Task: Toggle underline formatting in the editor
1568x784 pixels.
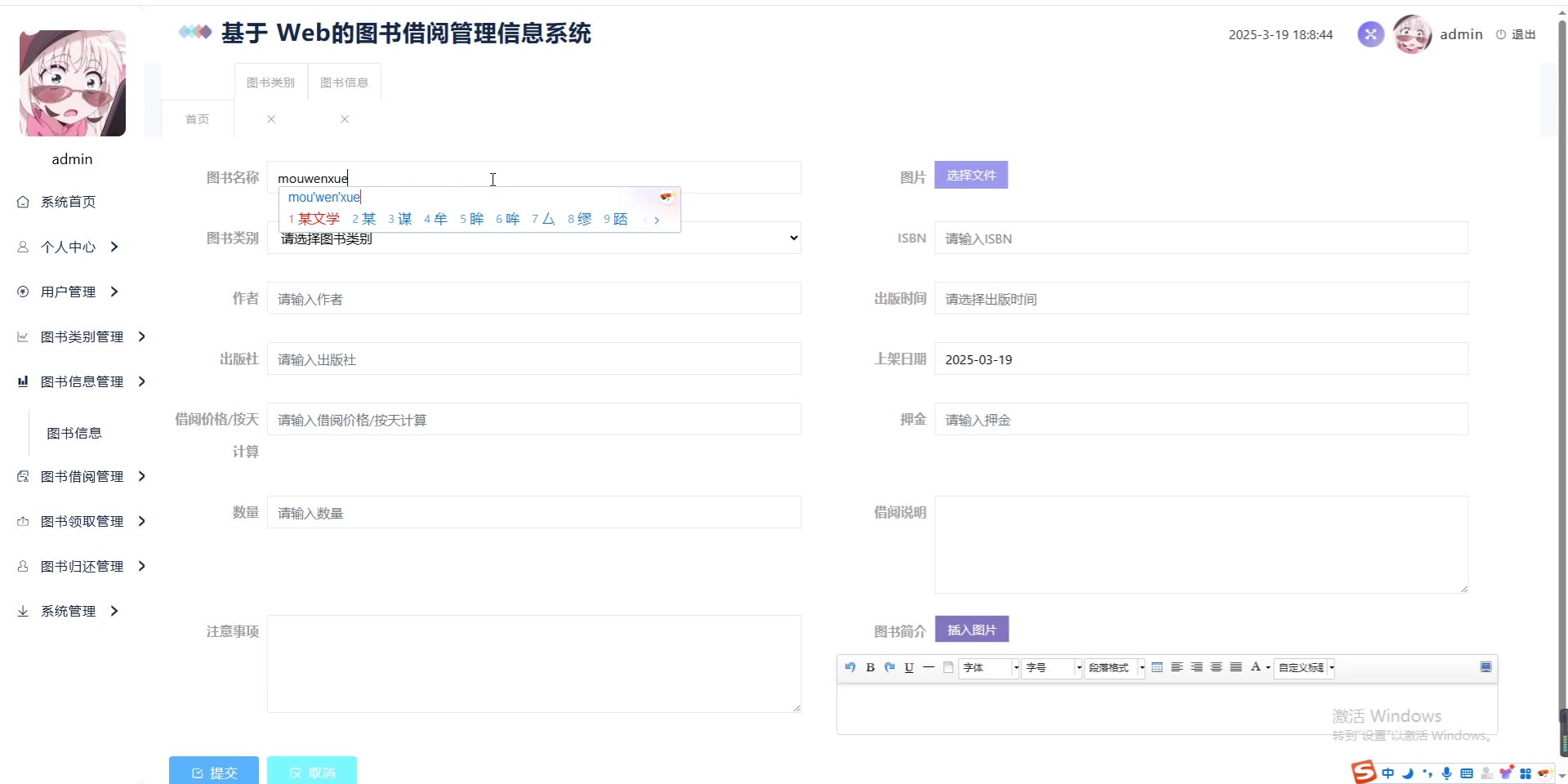Action: 909,667
